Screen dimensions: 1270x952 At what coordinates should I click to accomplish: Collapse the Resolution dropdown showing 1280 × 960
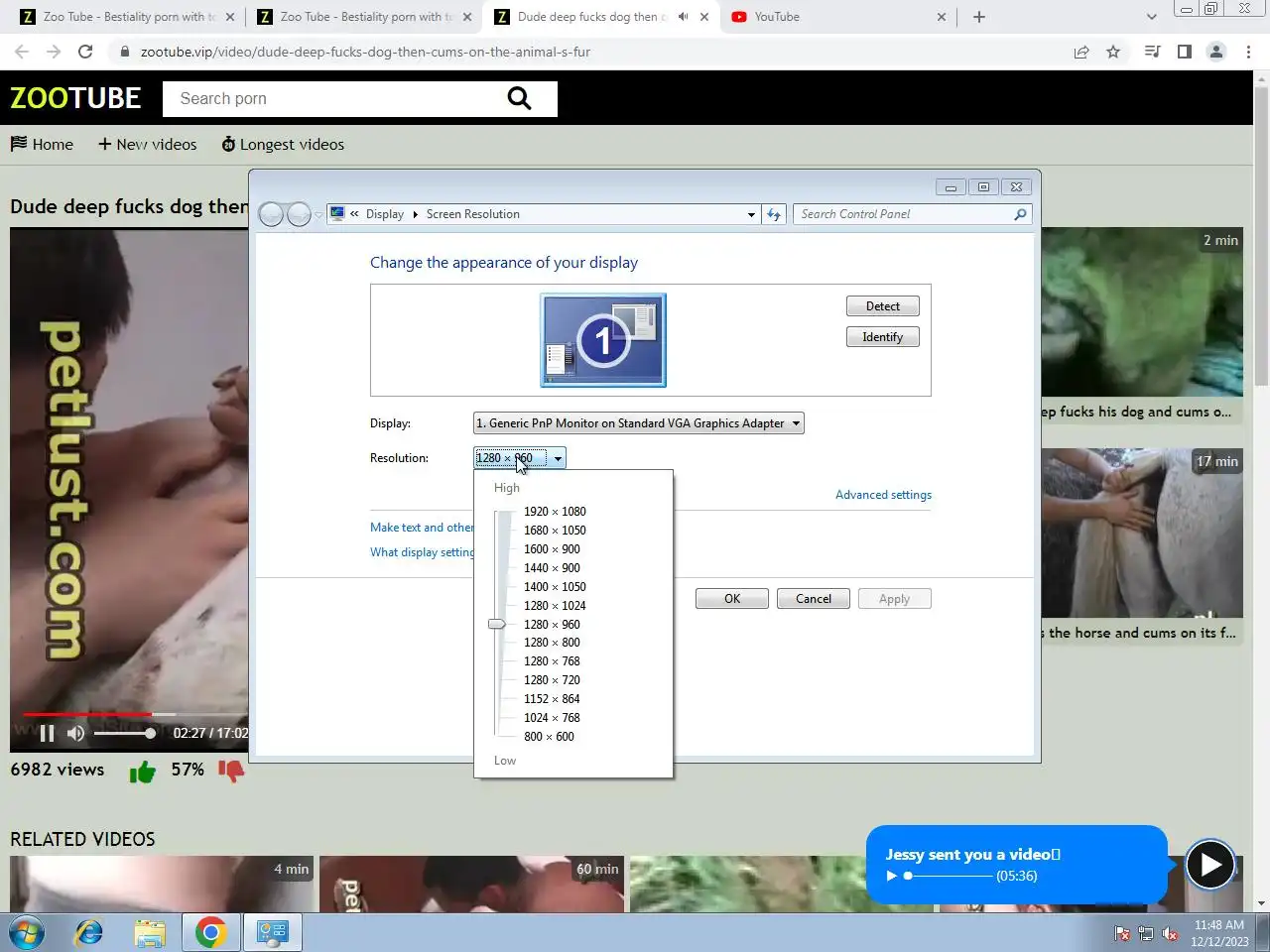520,458
